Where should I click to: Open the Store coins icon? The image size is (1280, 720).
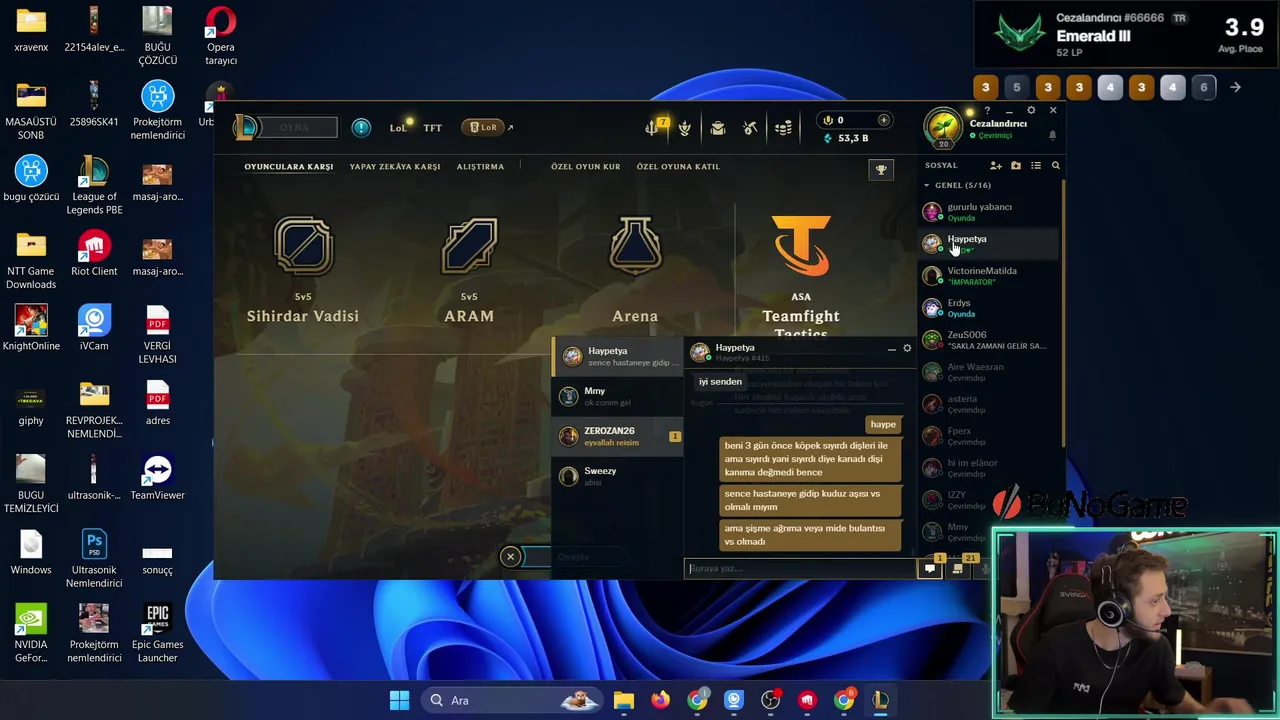[784, 128]
